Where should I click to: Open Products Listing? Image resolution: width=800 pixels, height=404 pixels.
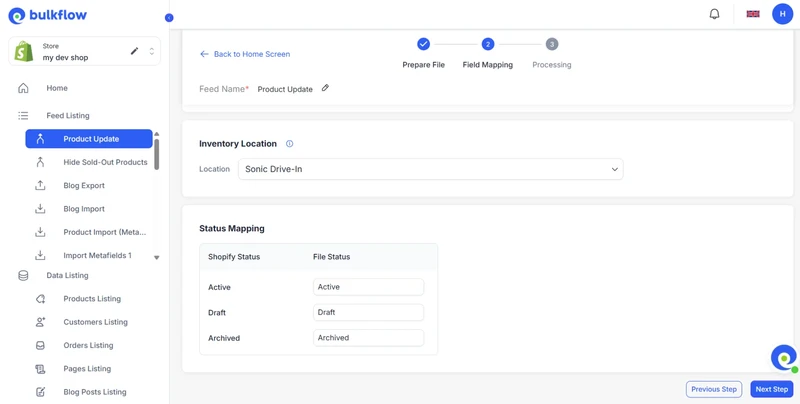pyautogui.click(x=92, y=299)
